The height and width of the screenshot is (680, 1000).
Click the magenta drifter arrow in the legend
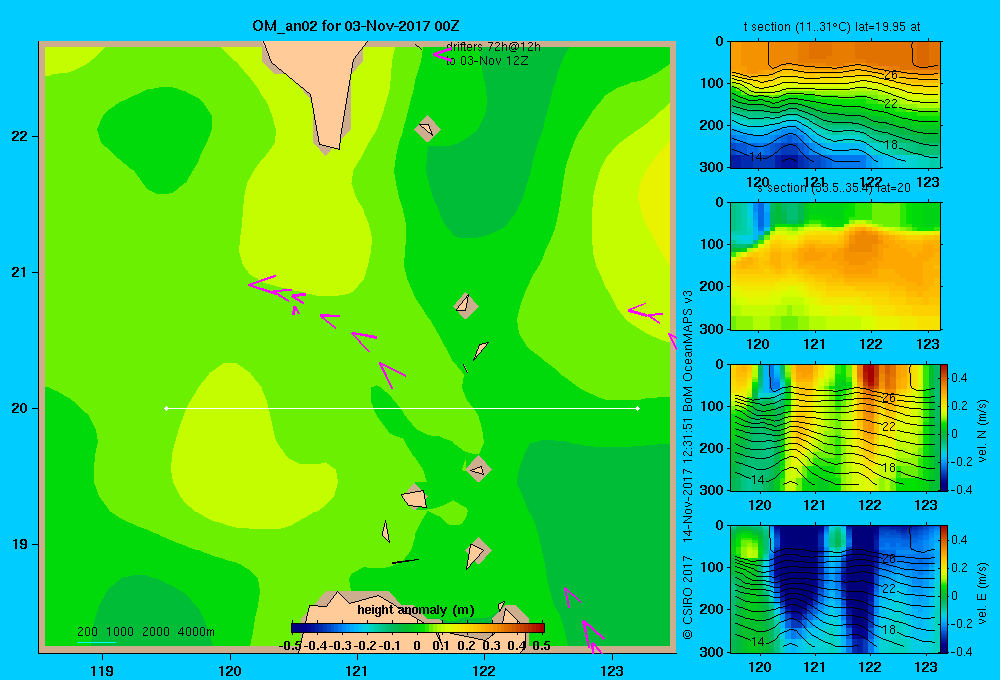coord(443,54)
